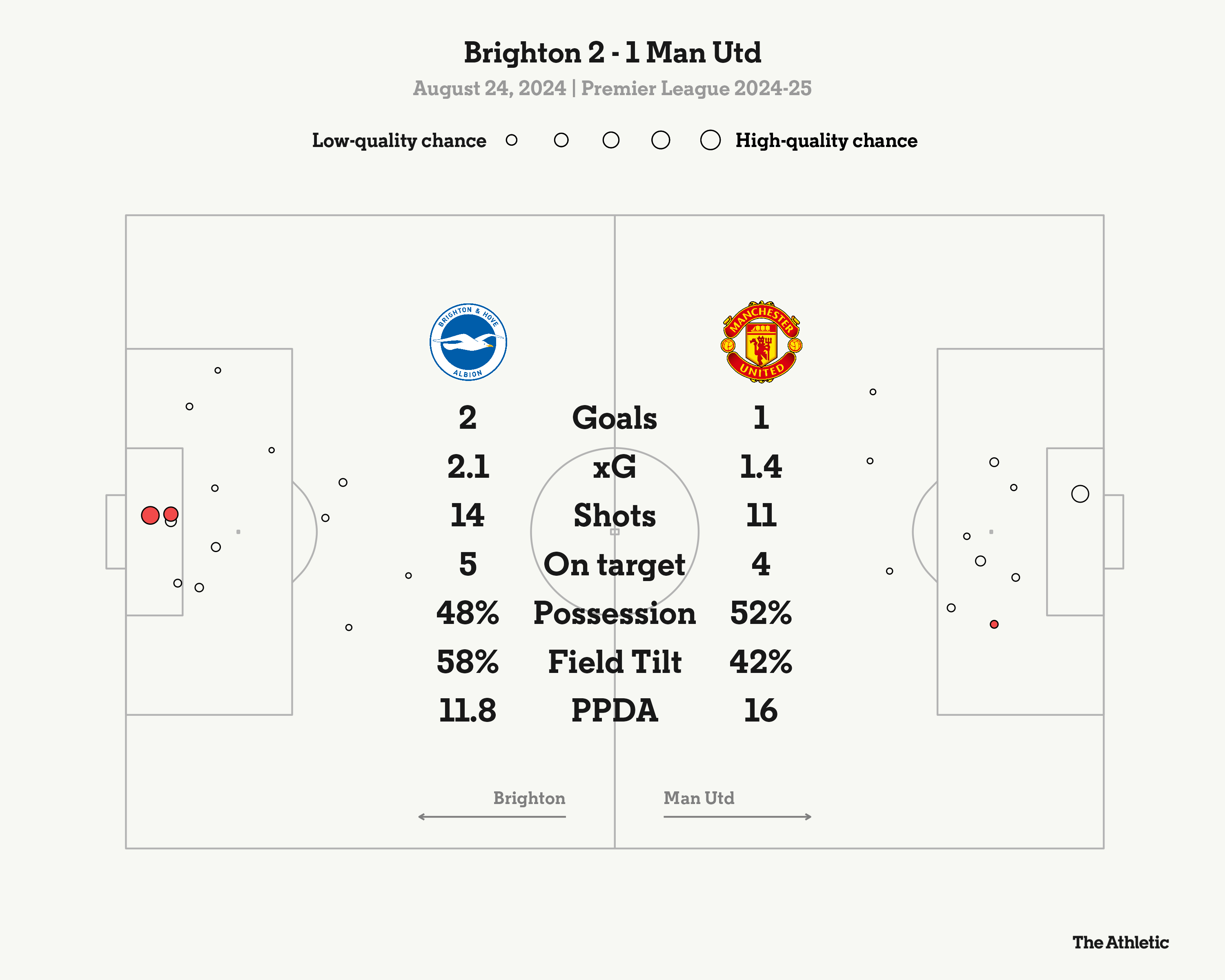Click Brighton's 2.1 xG value
This screenshot has height=980, width=1225.
[x=468, y=467]
